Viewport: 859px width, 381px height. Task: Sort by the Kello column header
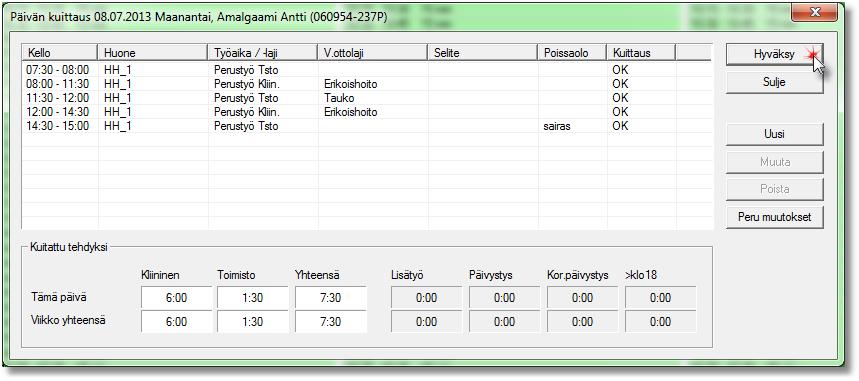[60, 53]
